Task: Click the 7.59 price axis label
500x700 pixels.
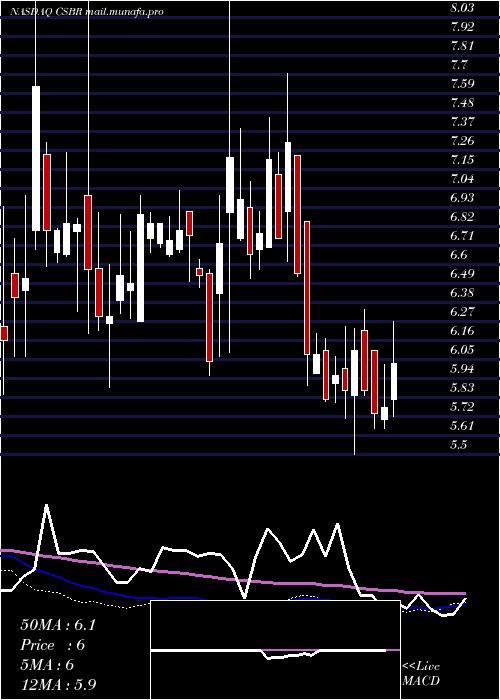Action: click(464, 83)
